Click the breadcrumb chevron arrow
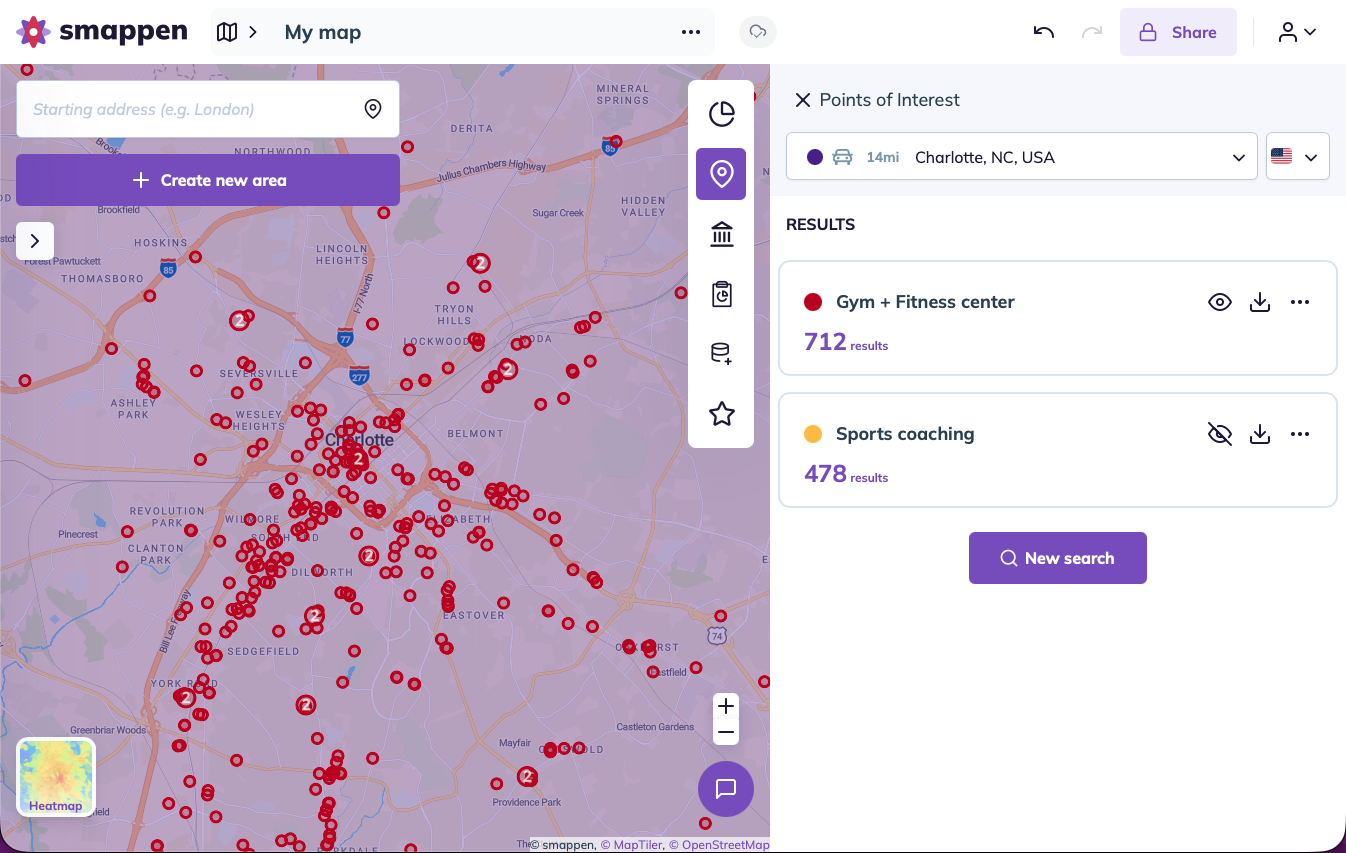This screenshot has height=853, width=1346. (x=253, y=32)
